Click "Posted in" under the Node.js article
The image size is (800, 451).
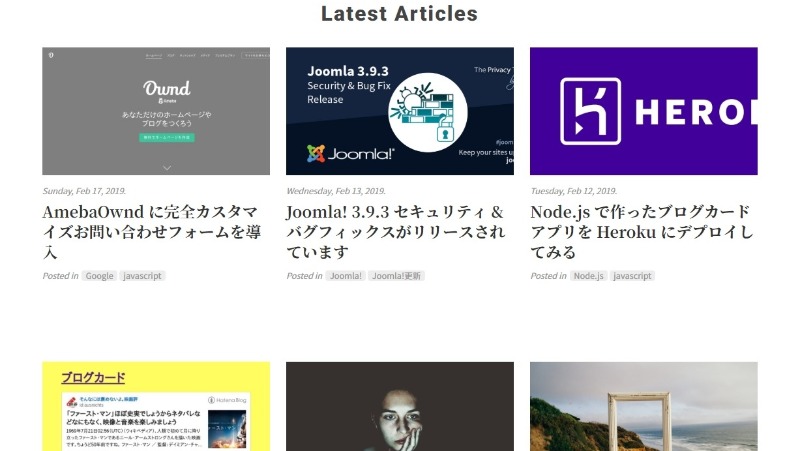(548, 276)
